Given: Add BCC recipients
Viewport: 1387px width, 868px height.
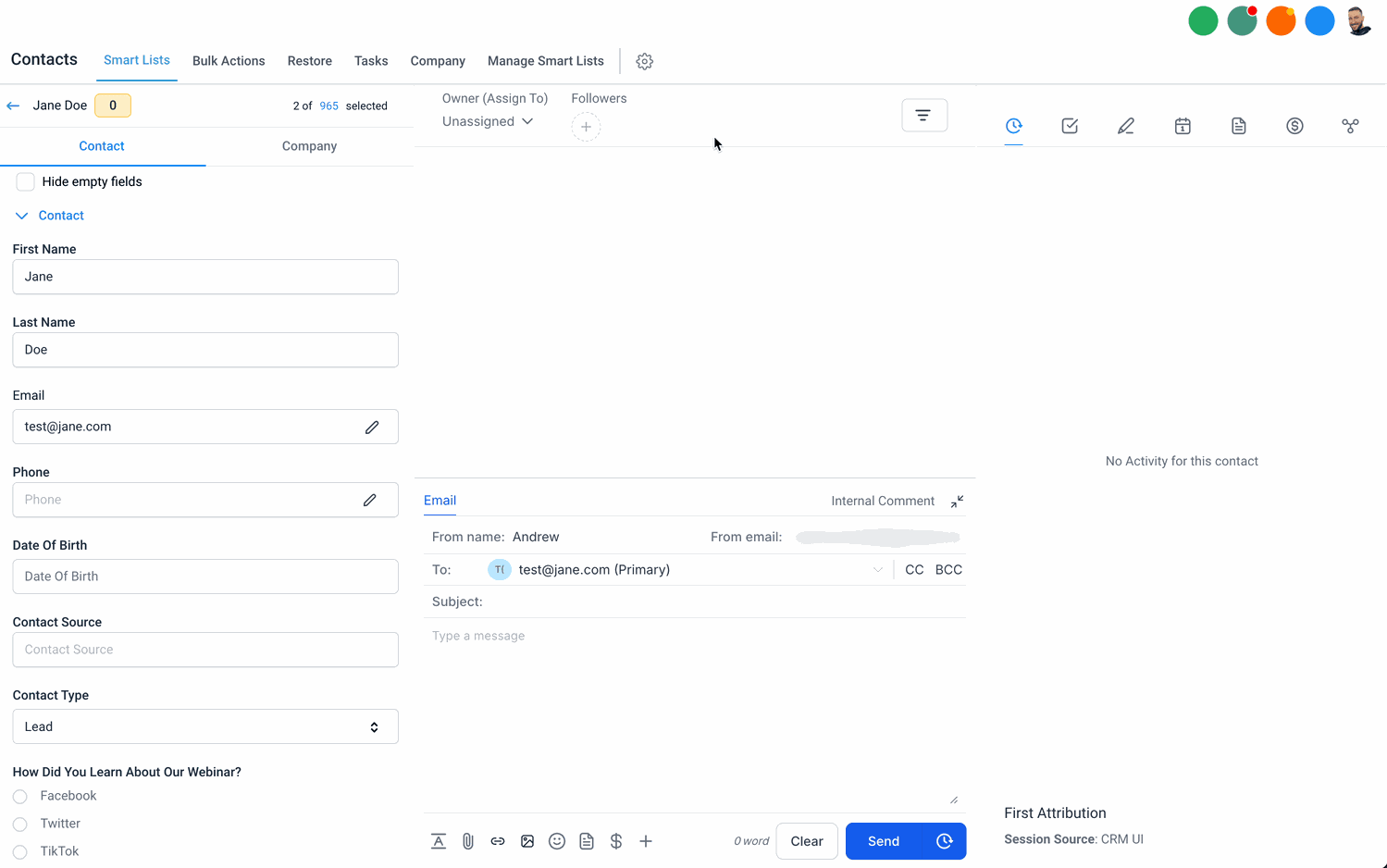Looking at the screenshot, I should (948, 570).
